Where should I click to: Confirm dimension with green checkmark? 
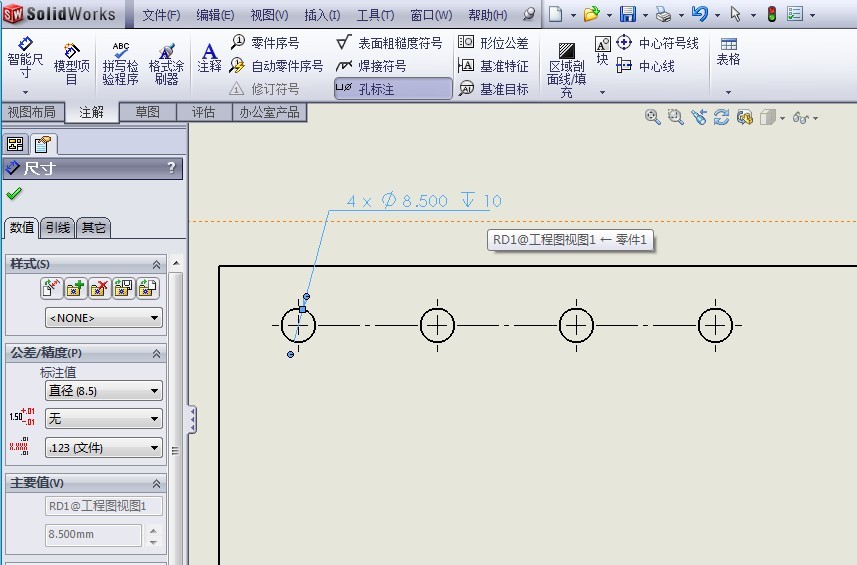[14, 193]
